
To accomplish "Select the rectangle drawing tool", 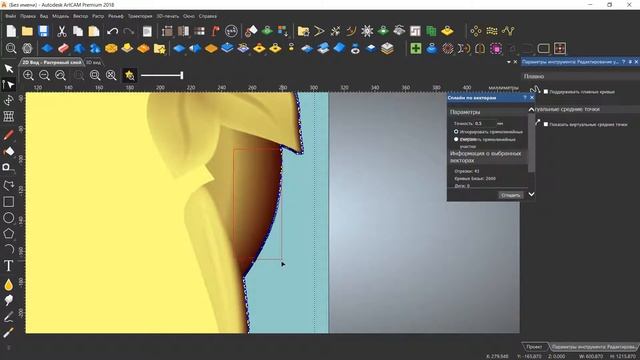I will (9, 202).
